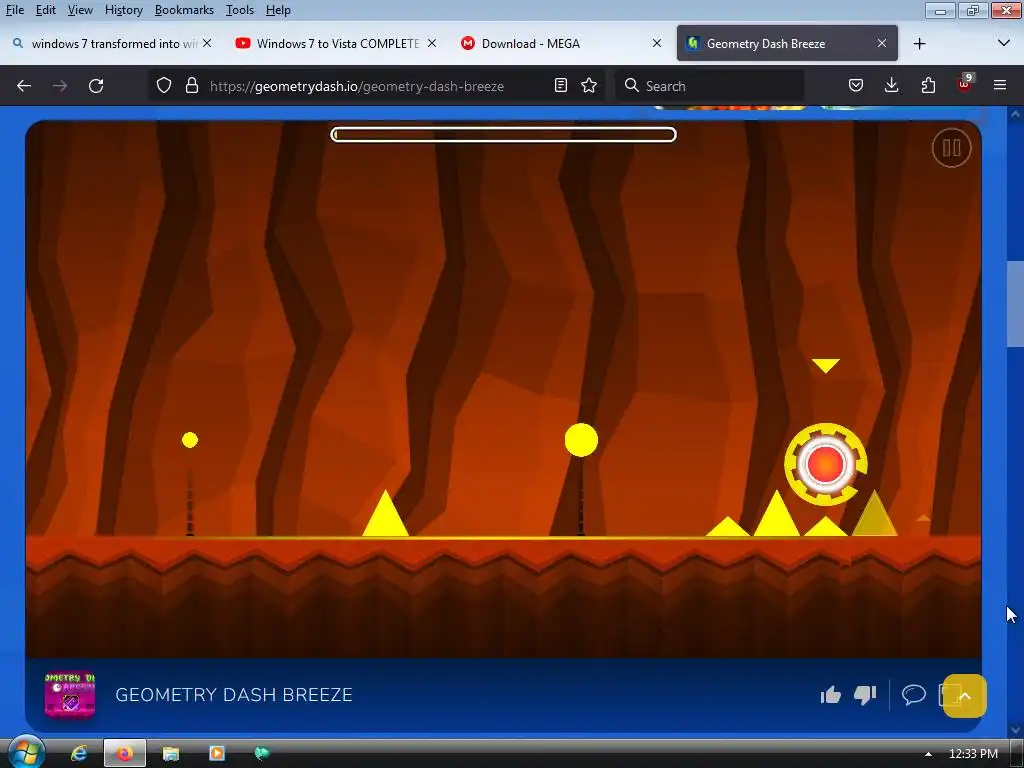The image size is (1024, 768).
Task: Show hidden system tray icons arrow
Action: click(x=928, y=754)
